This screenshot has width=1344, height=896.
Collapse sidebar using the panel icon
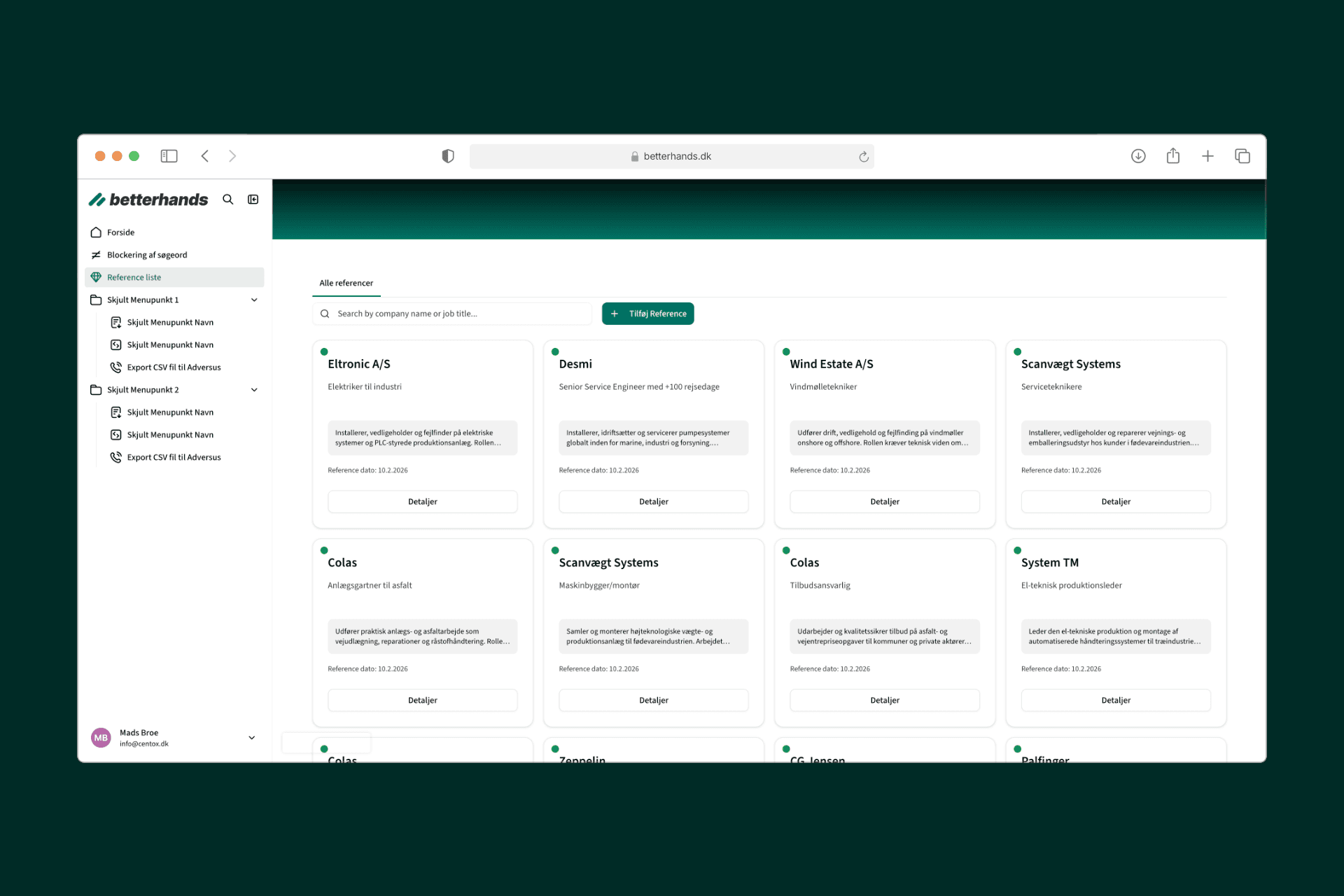[253, 199]
